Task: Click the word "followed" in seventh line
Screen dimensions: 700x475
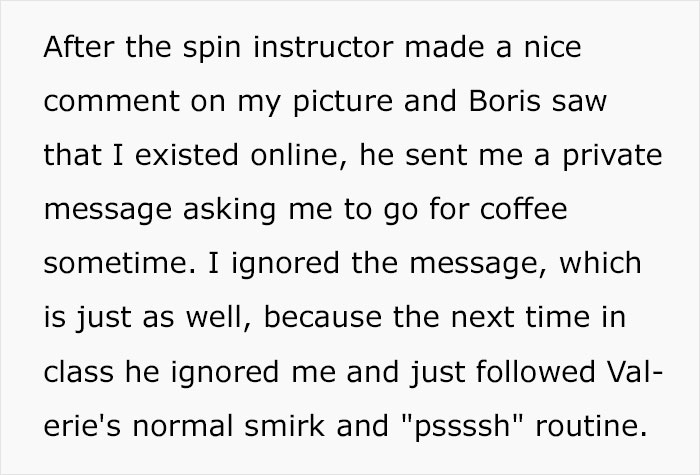Action: (x=536, y=371)
